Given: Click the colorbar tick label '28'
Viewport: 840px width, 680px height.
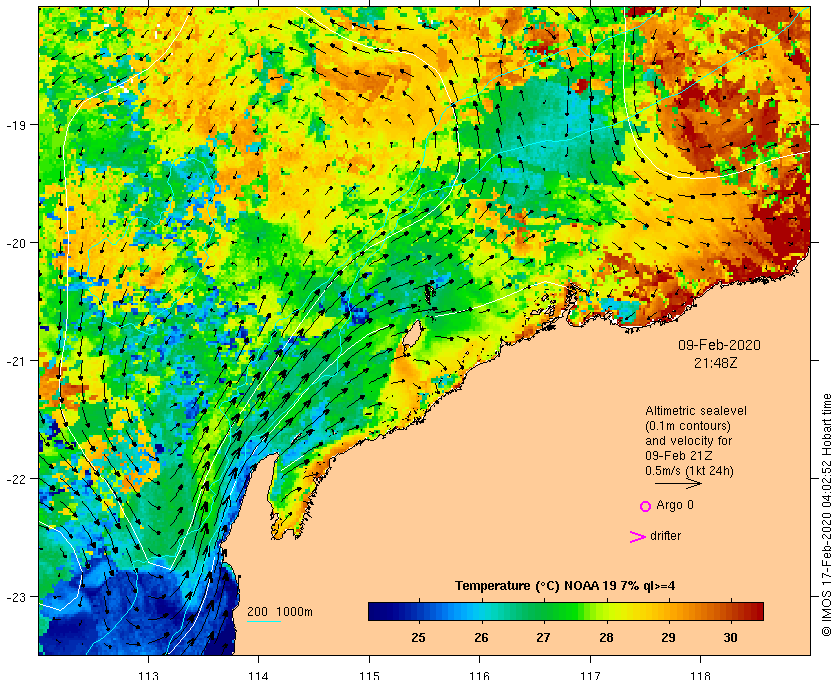Looking at the screenshot, I should 606,638.
